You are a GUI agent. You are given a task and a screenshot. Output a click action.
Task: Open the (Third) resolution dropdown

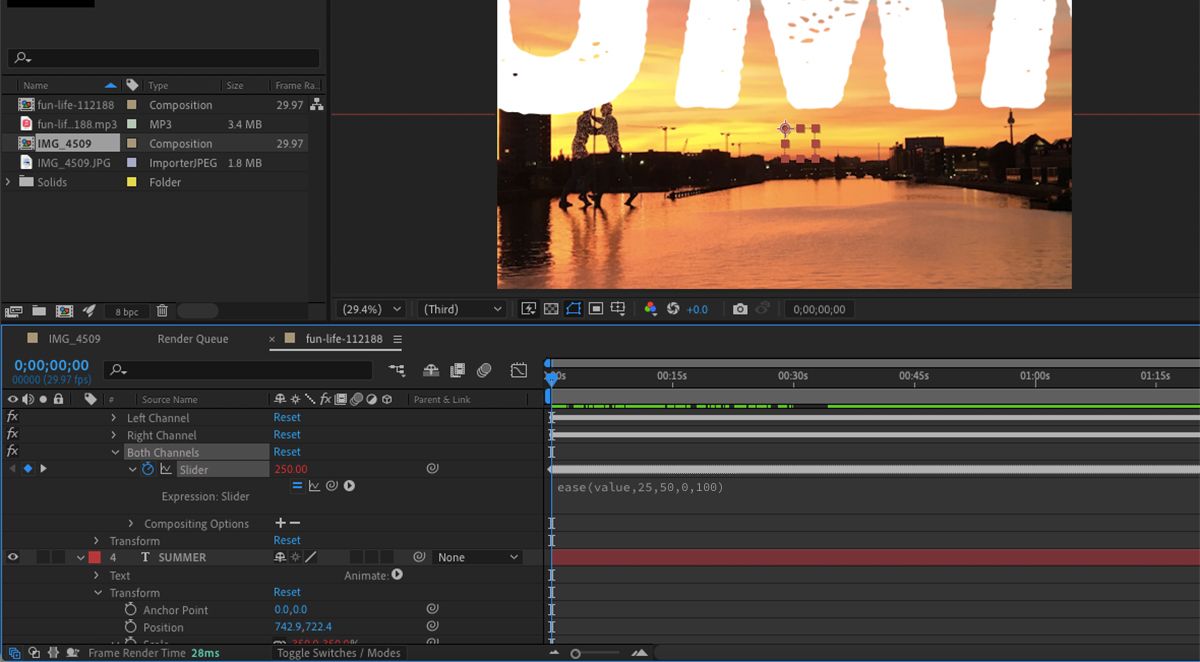461,309
